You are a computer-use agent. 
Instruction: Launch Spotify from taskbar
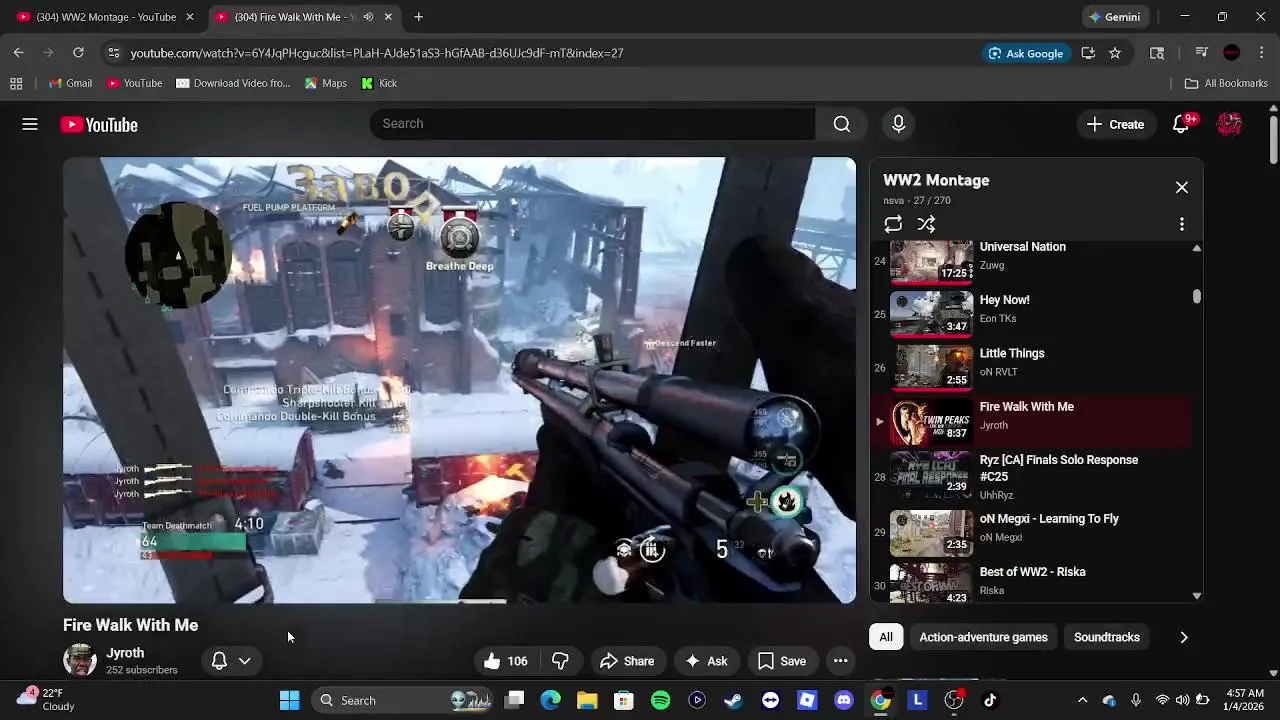(x=660, y=700)
